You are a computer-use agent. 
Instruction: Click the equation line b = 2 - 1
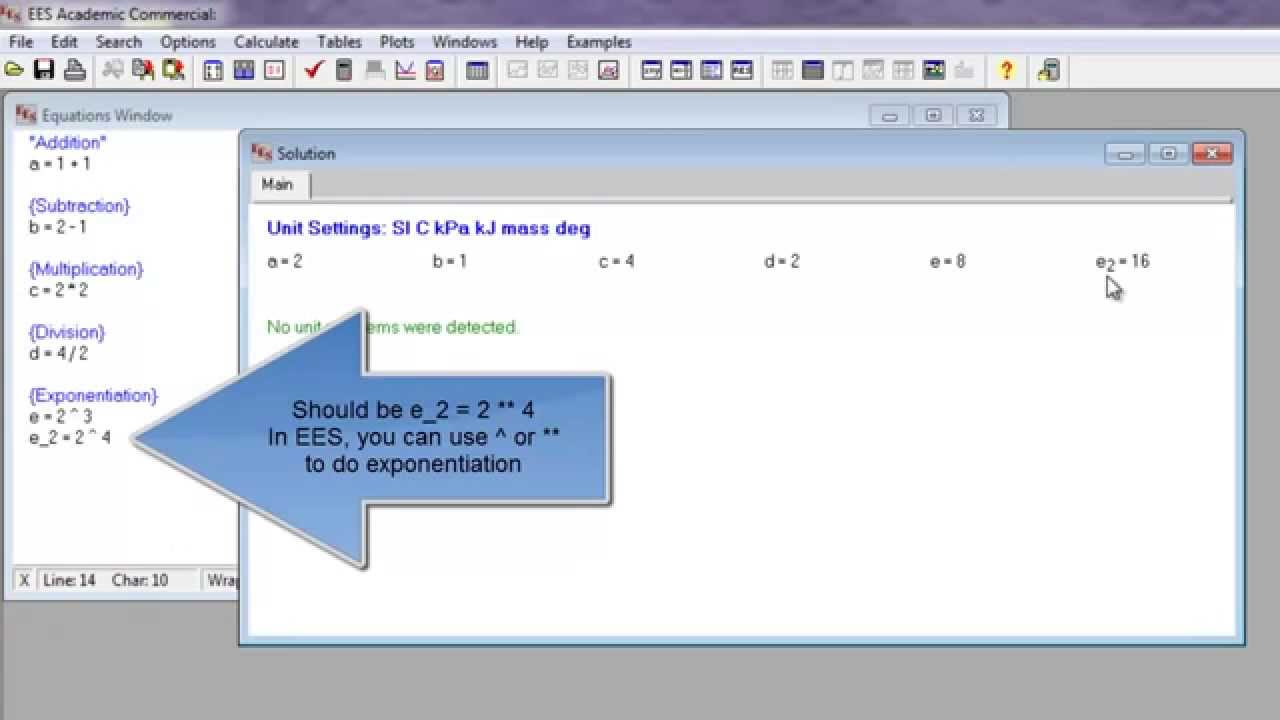58,227
